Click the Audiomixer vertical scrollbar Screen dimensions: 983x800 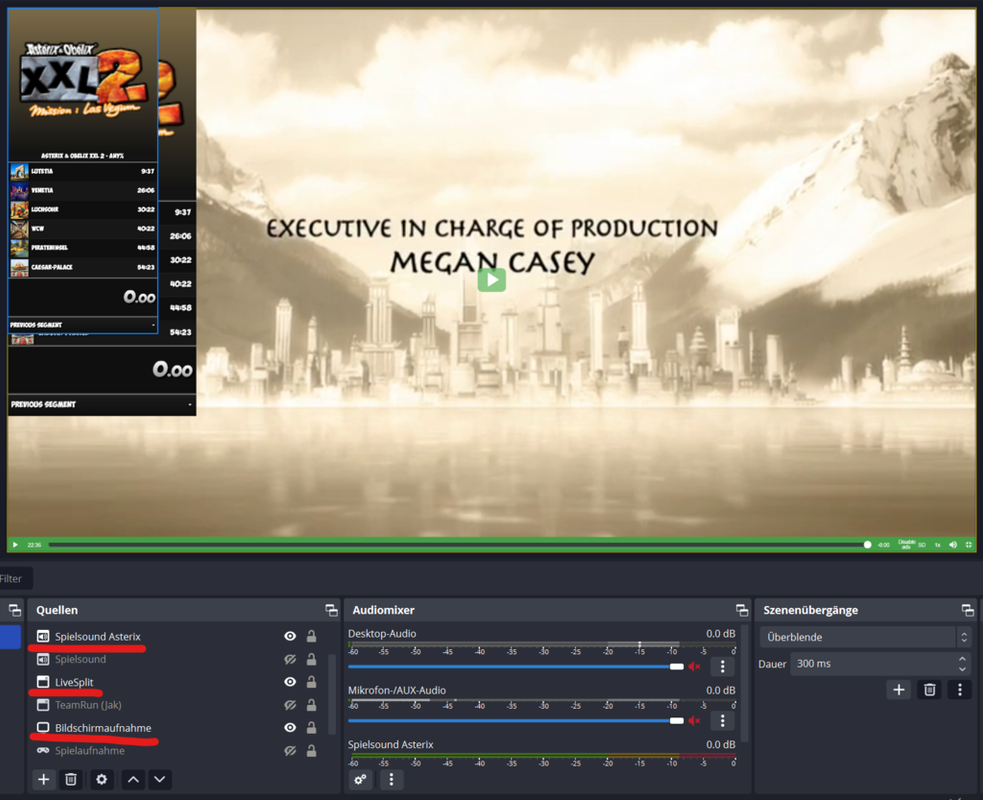pyautogui.click(x=744, y=683)
